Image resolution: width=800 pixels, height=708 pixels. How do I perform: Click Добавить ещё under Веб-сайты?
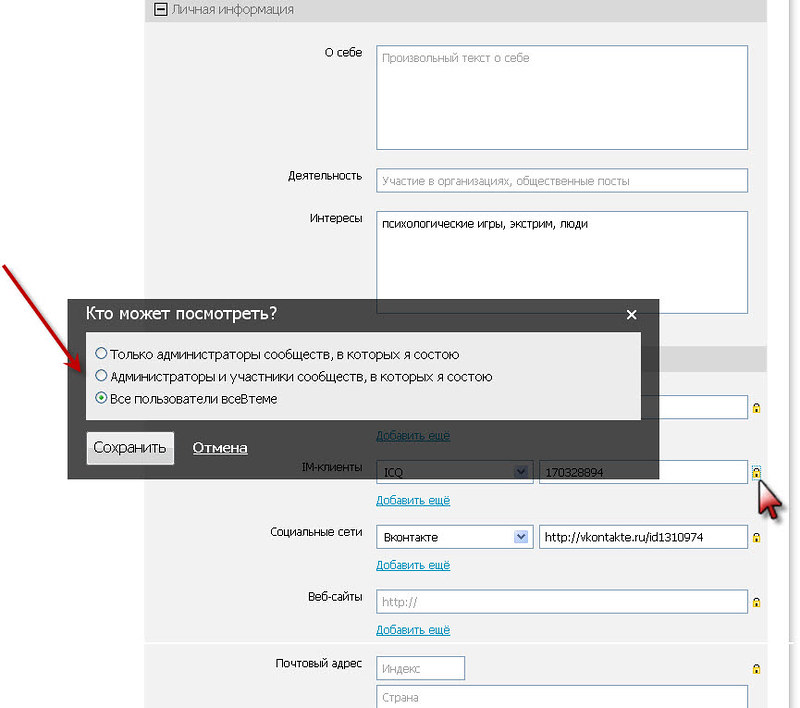[413, 630]
